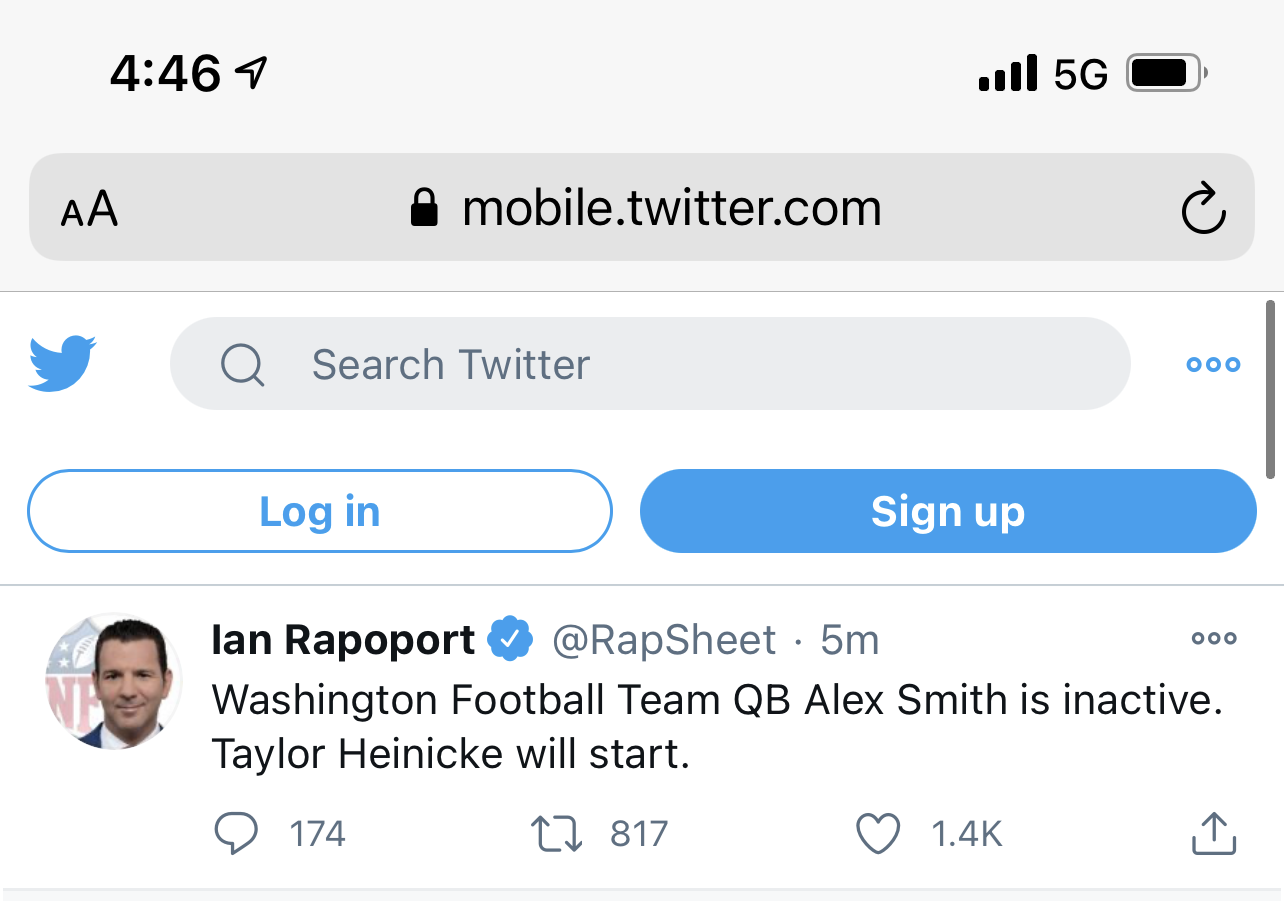Share the tweet using the share icon
Viewport: 1284px width, 901px height.
[1214, 832]
